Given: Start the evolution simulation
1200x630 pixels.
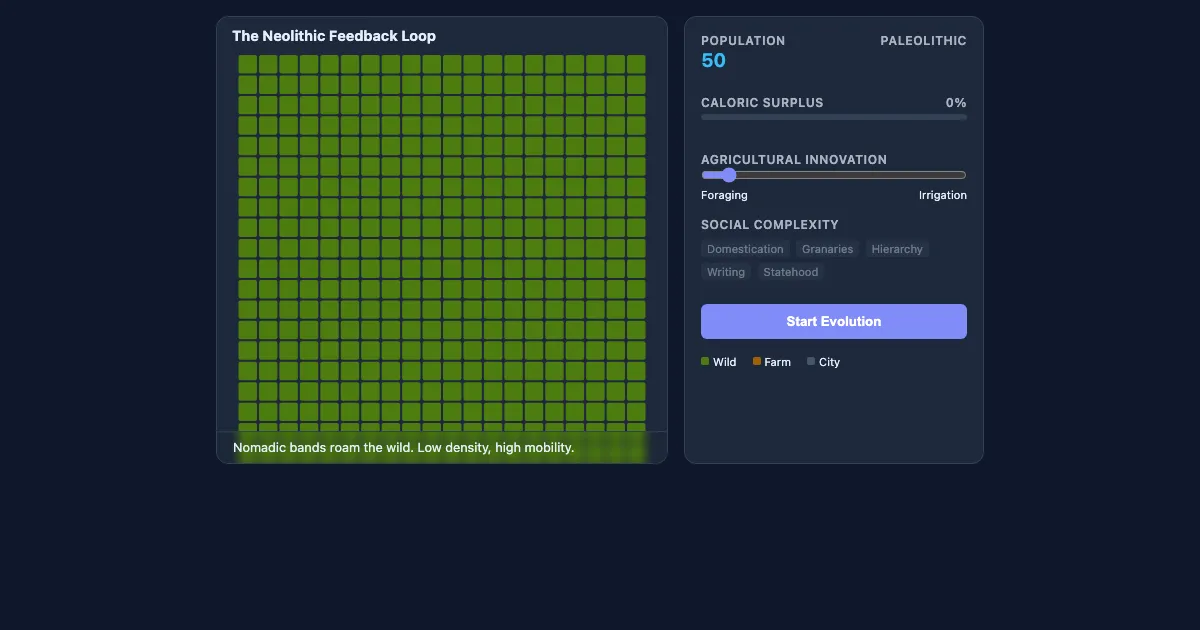Looking at the screenshot, I should click(x=834, y=321).
